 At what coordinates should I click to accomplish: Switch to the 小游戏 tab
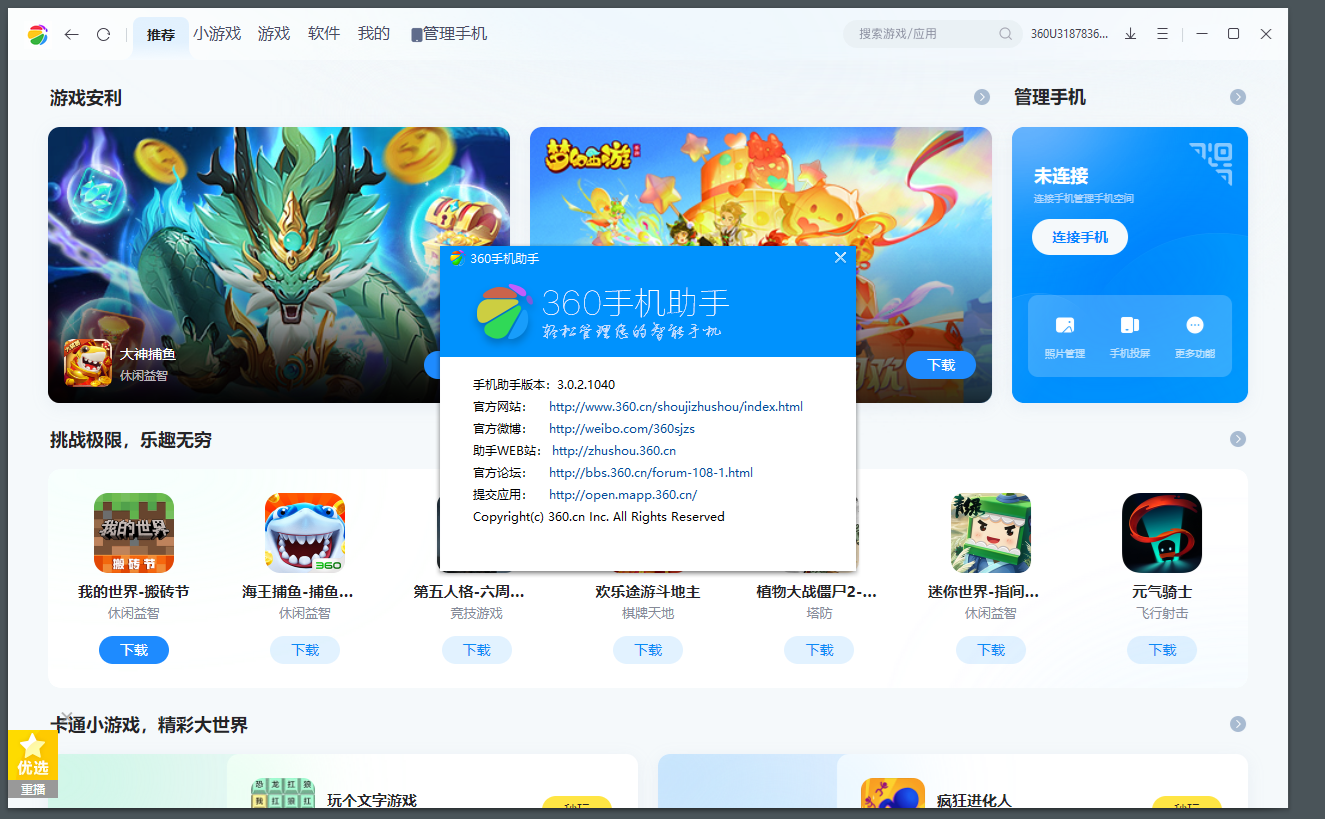tap(217, 33)
